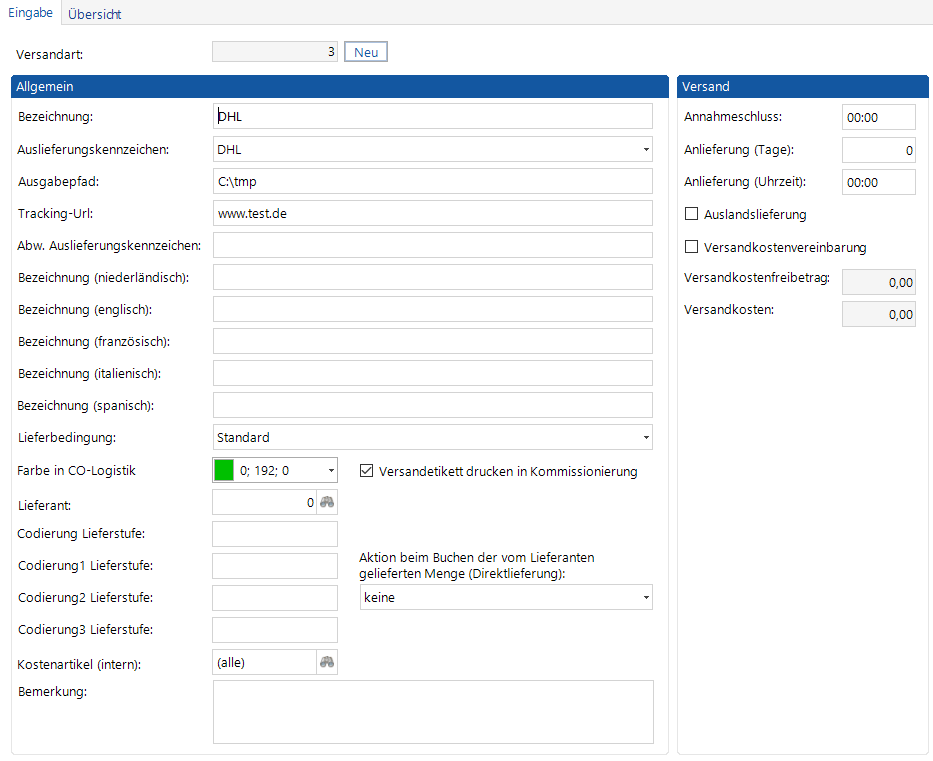
Task: Expand the Lieferbedingung dropdown set to Standard
Action: pyautogui.click(x=645, y=438)
